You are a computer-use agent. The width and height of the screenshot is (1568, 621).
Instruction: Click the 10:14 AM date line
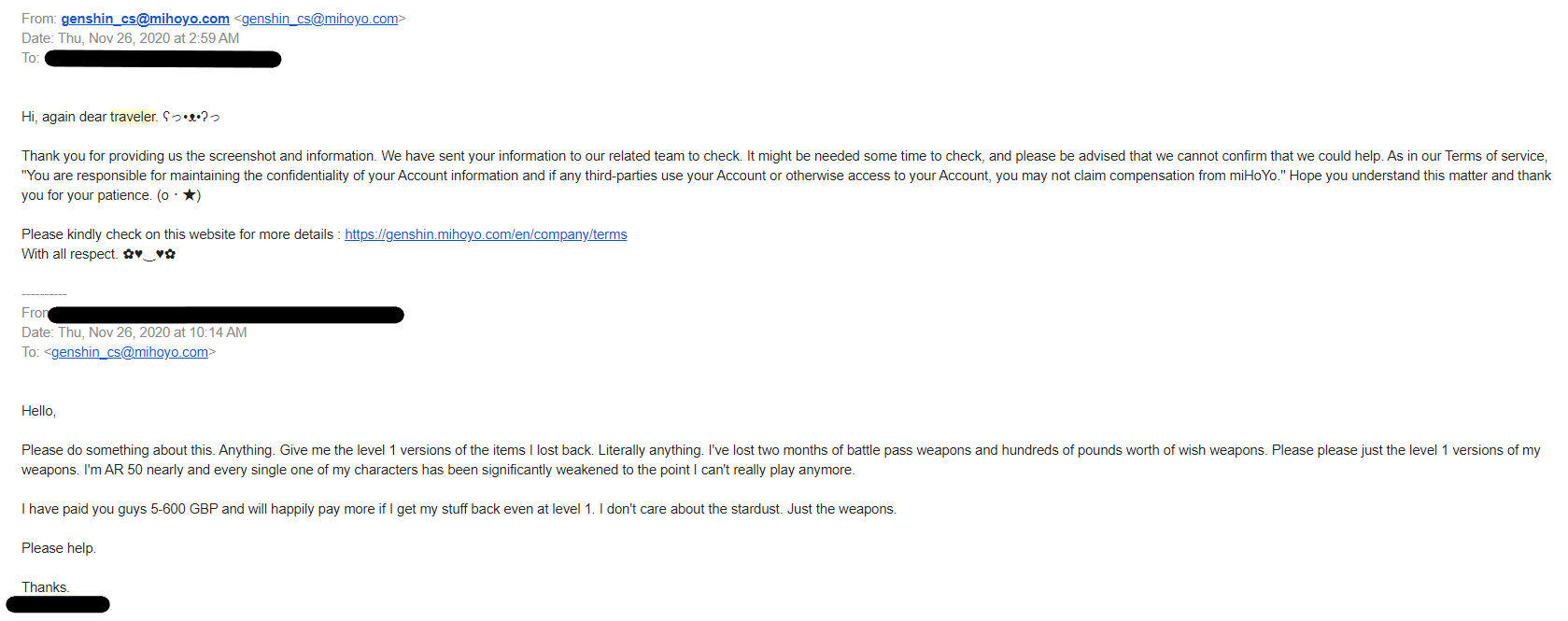(134, 332)
